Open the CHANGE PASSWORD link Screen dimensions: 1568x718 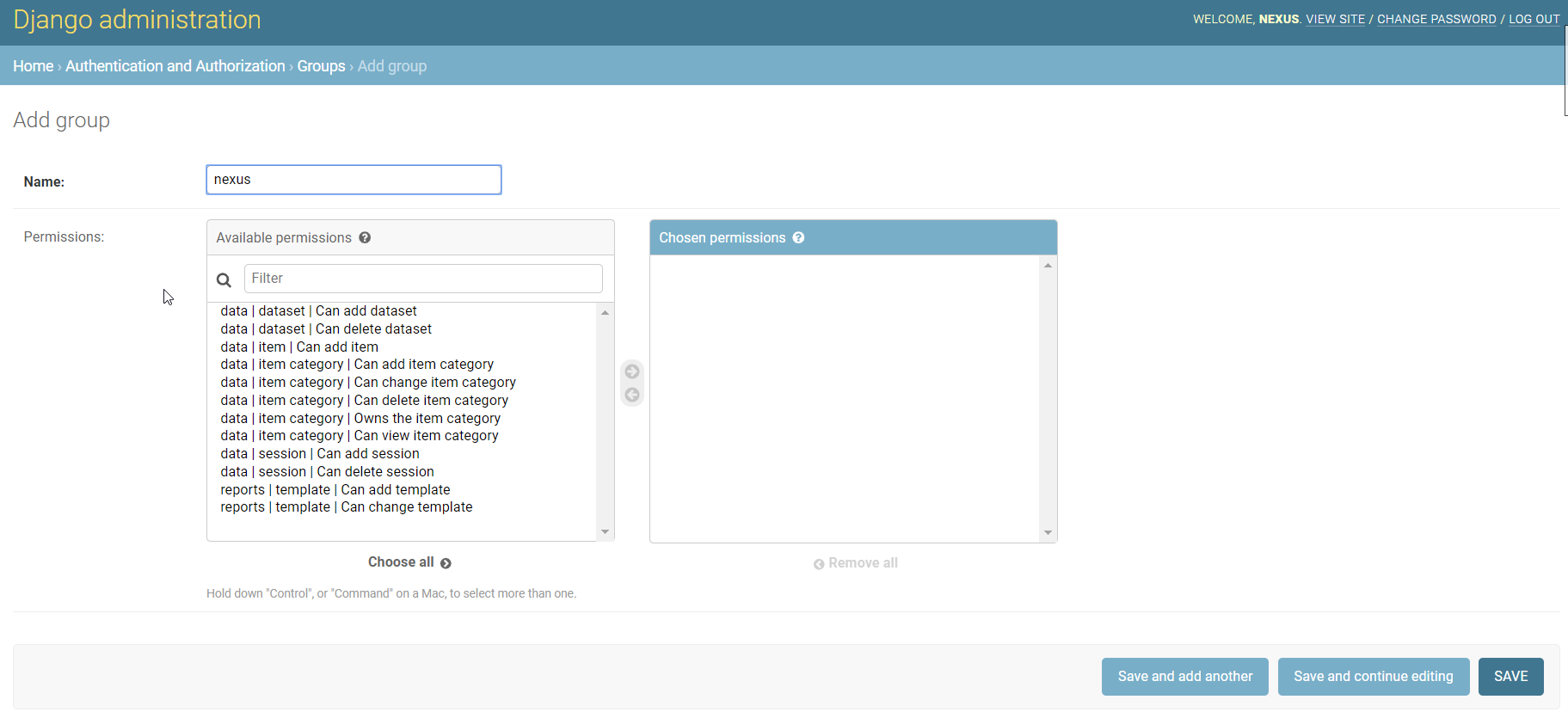(x=1436, y=19)
